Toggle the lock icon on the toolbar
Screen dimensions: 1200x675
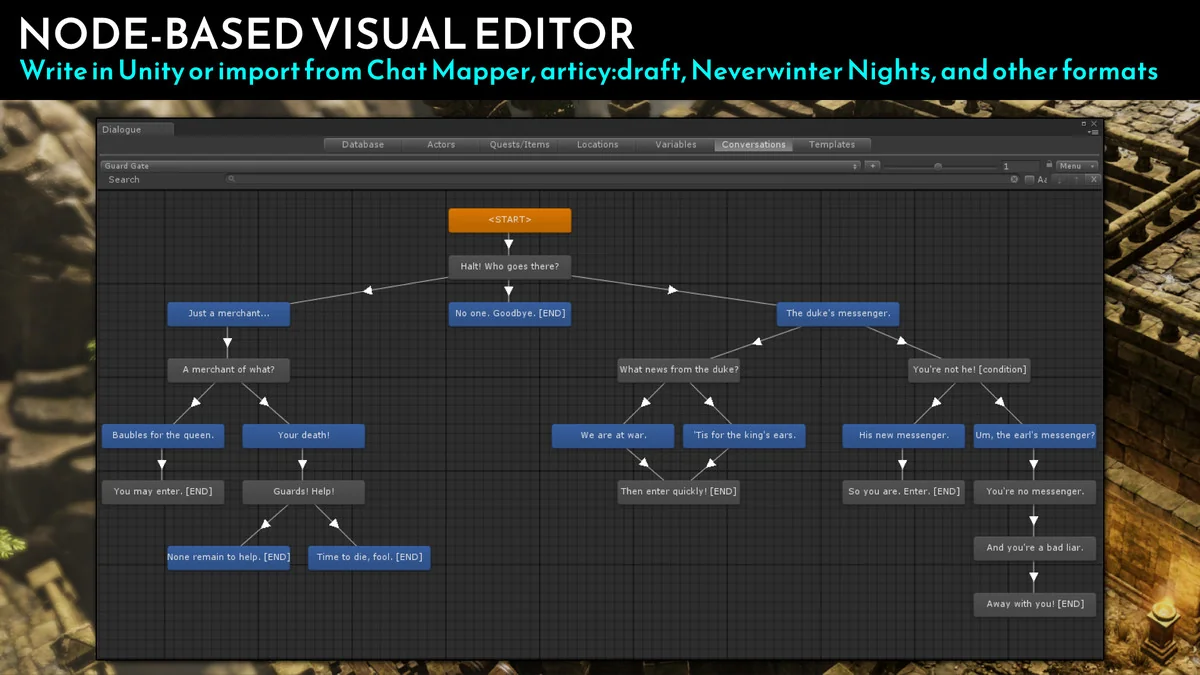pyautogui.click(x=1049, y=164)
